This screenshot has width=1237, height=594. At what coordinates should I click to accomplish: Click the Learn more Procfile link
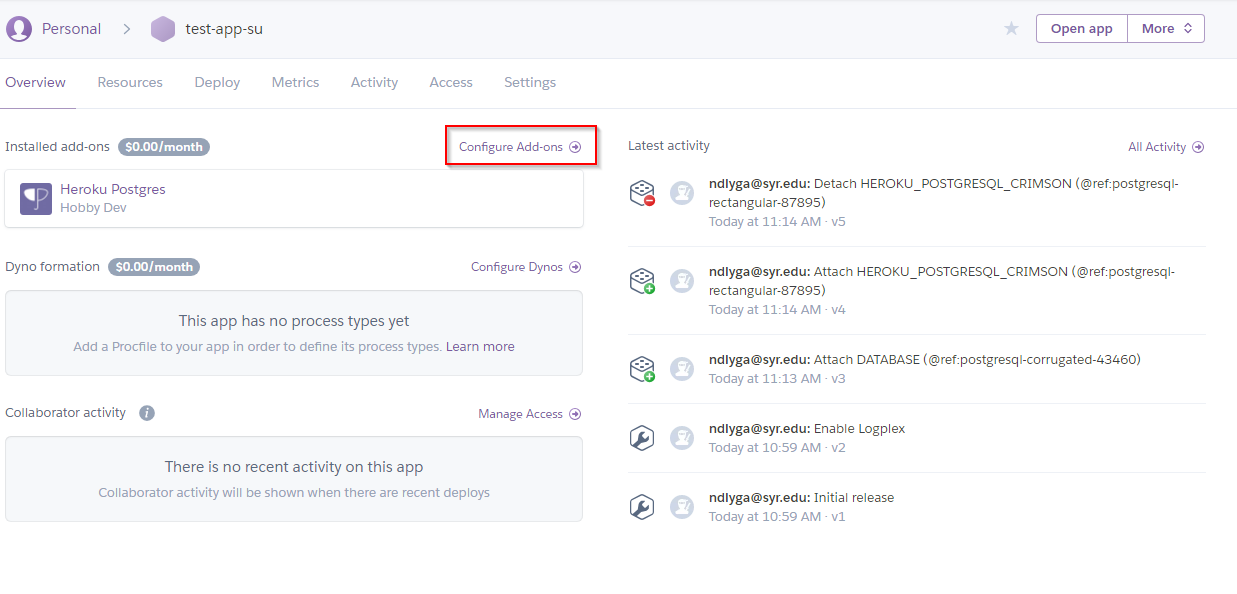pyautogui.click(x=480, y=347)
